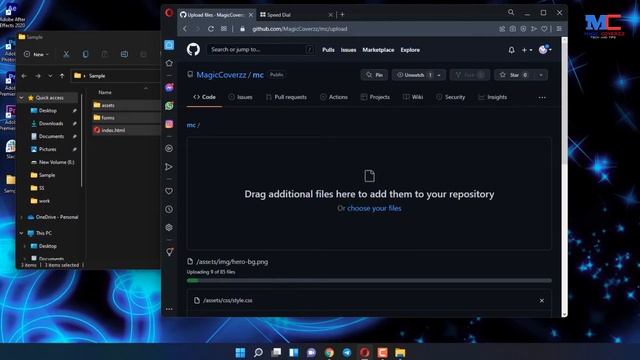Open the Security repository tab
This screenshot has width=640, height=360.
[451, 97]
